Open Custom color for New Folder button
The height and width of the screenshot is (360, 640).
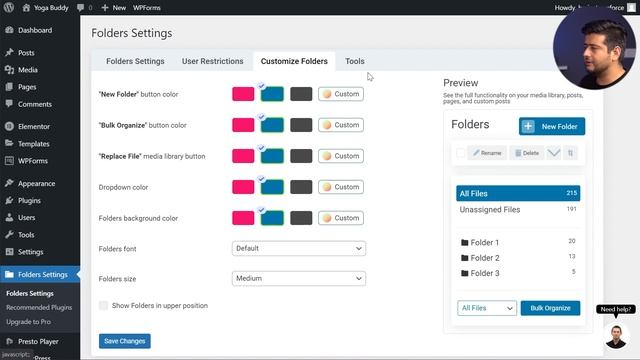point(341,94)
